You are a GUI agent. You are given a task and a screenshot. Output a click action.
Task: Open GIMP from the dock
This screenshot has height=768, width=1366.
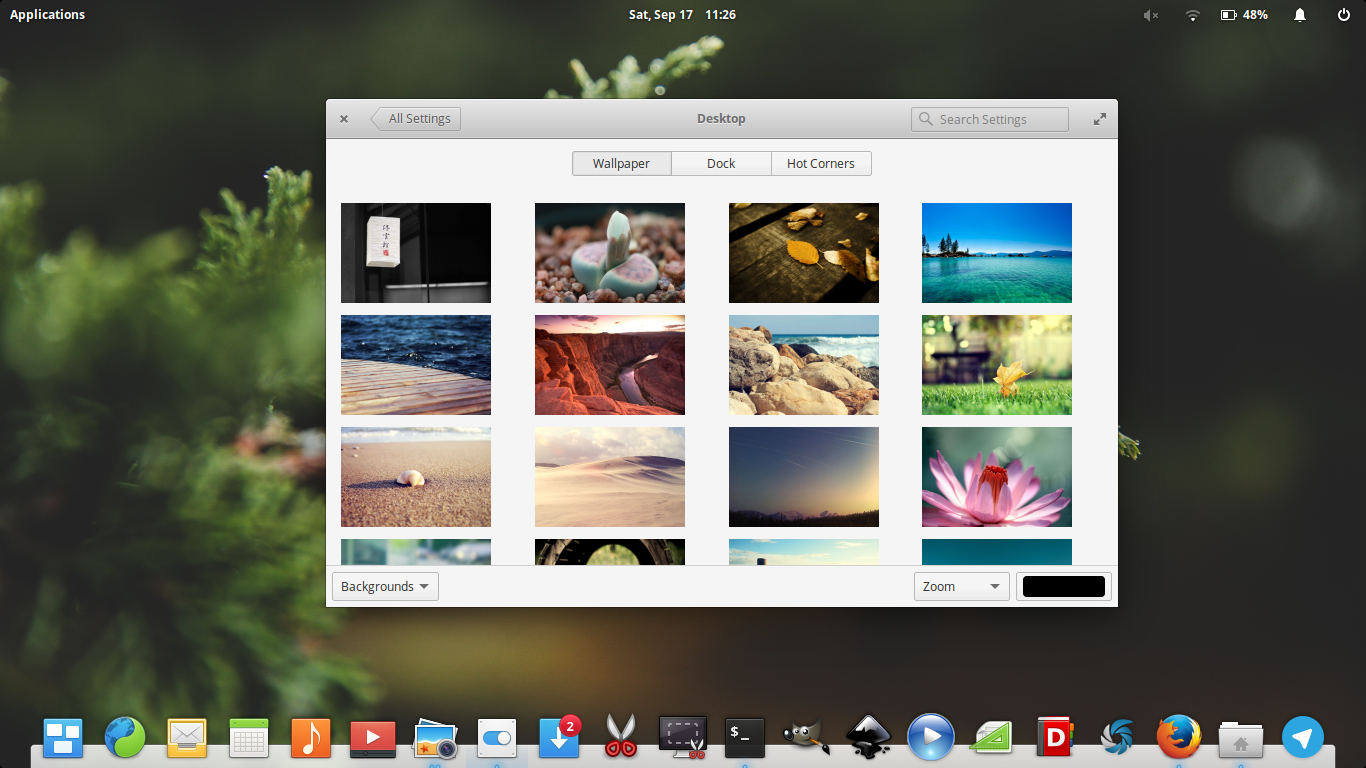click(x=806, y=737)
